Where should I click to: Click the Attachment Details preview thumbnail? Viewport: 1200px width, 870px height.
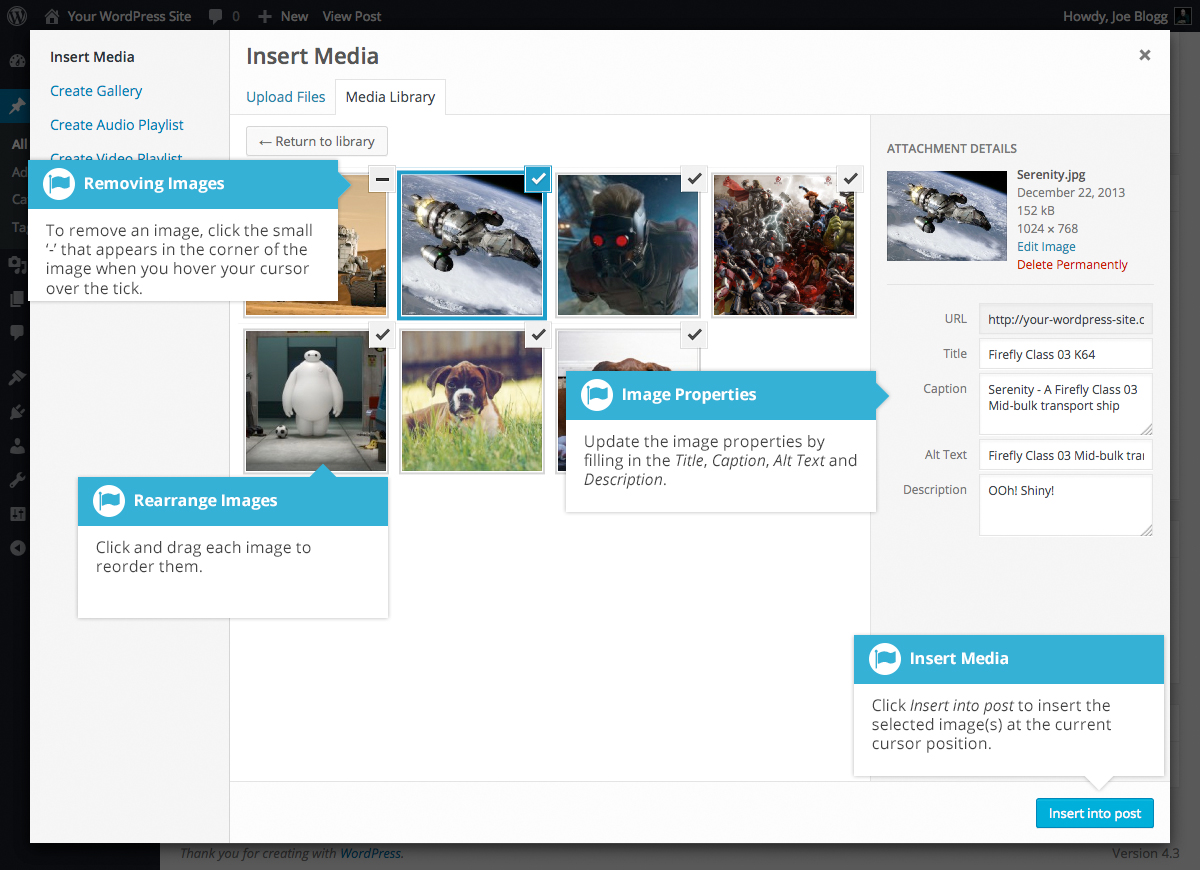pyautogui.click(x=947, y=215)
